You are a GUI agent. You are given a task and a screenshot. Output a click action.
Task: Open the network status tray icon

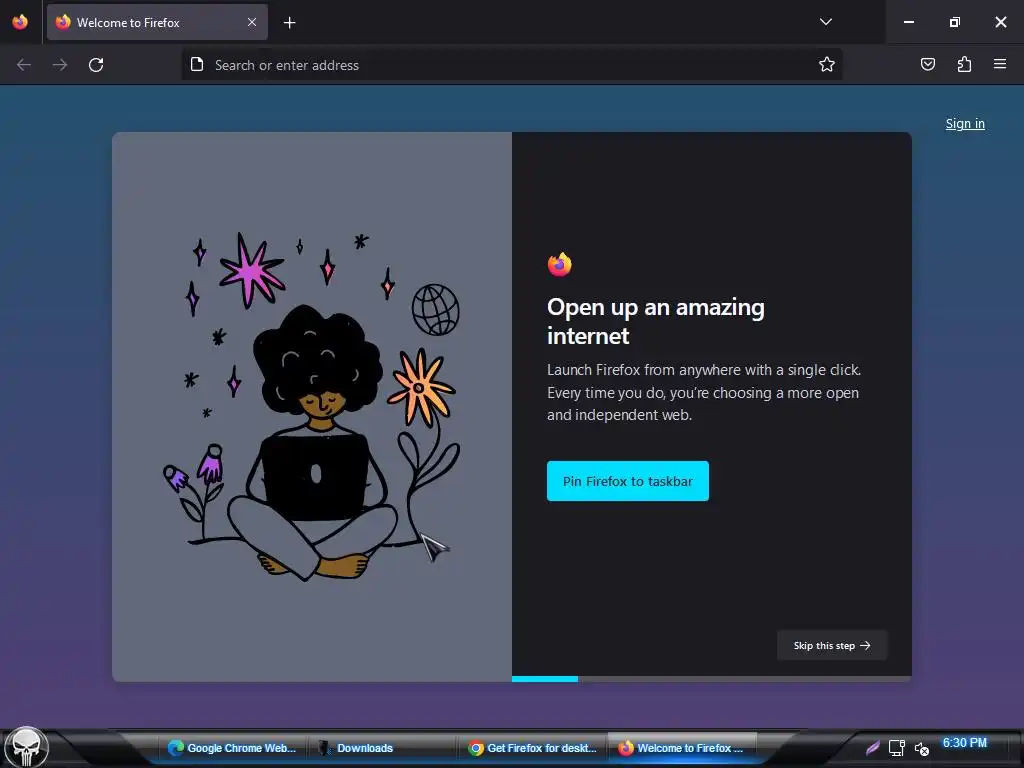tap(897, 748)
